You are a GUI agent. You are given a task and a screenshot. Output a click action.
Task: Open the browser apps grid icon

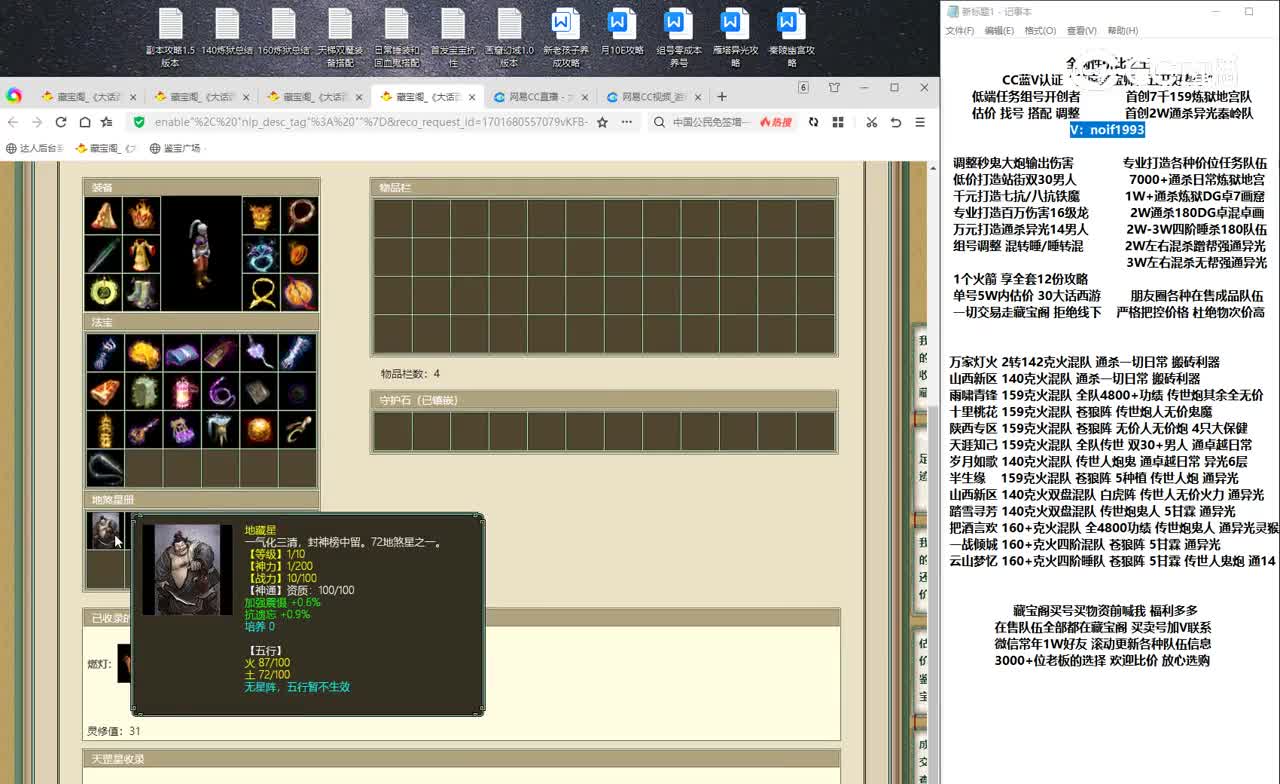point(838,122)
